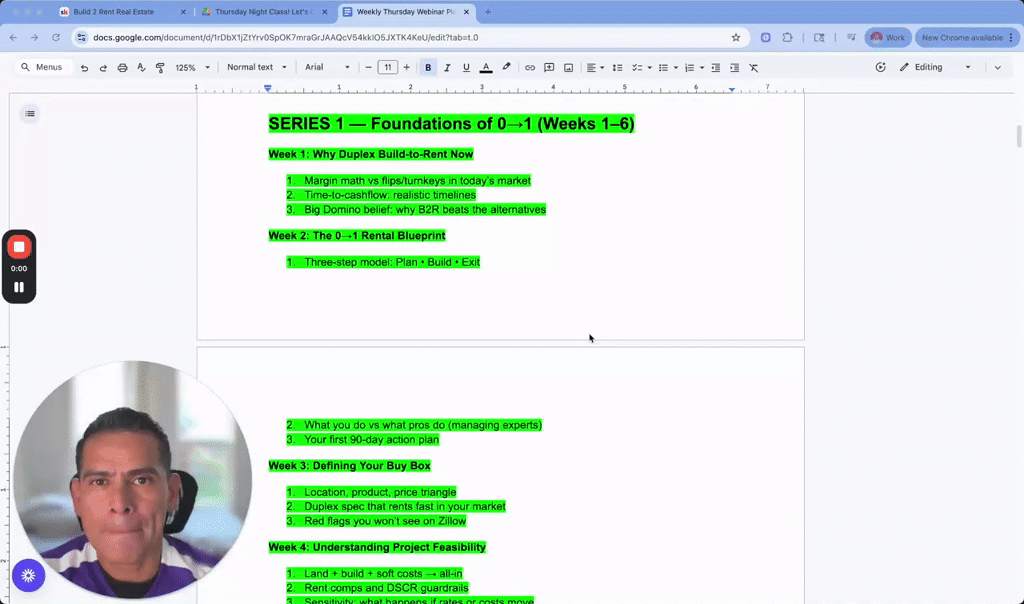
Task: Increase font size with plus button
Action: 406,67
